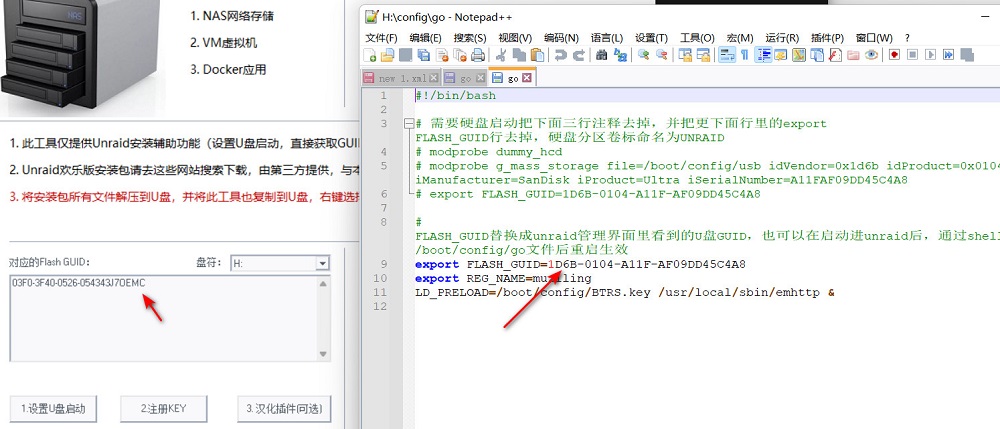Click the LD_PRELOAD line in editor

coord(625,293)
